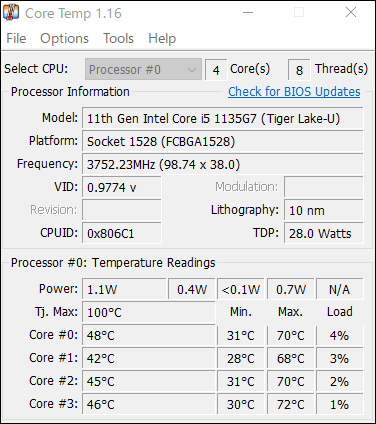
Task: Click the CPUID value 0x806C1
Action: click(122, 233)
